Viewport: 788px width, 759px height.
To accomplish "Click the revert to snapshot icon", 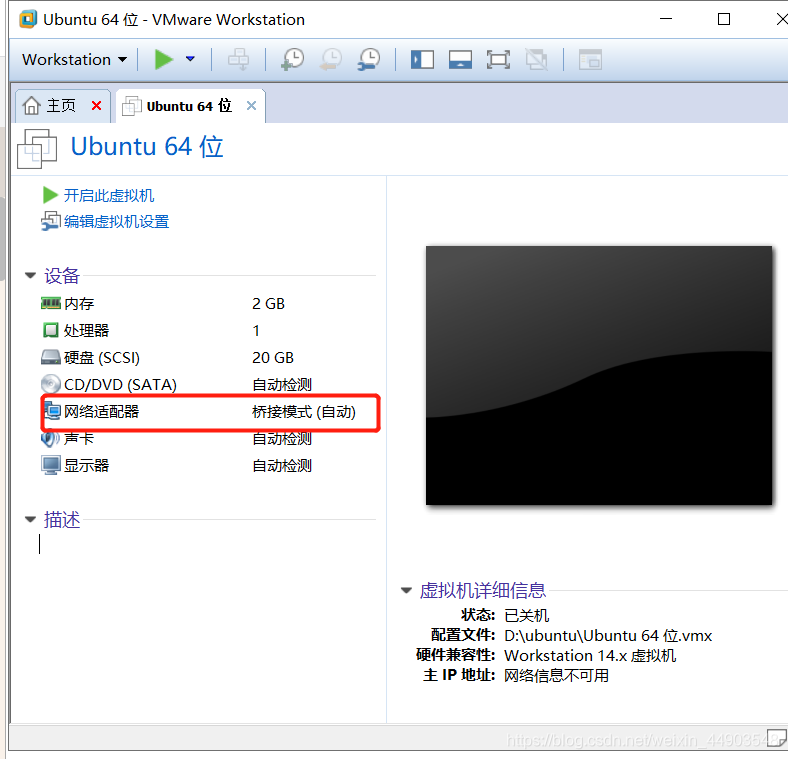I will coord(331,59).
